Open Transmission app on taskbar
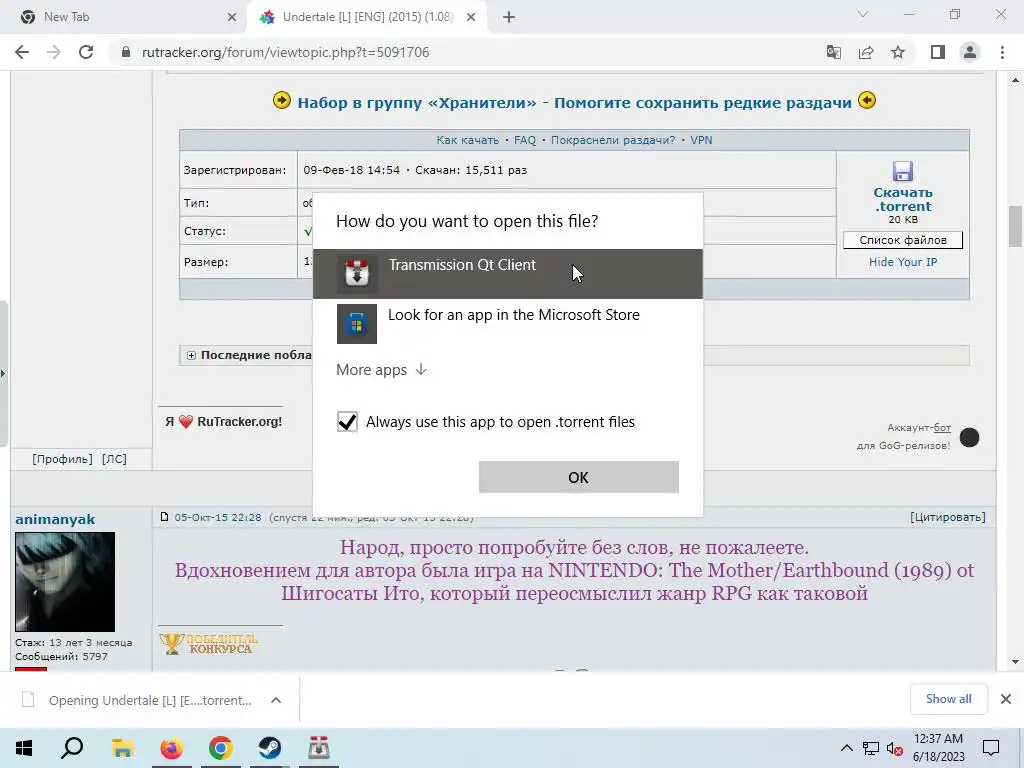 click(x=319, y=748)
